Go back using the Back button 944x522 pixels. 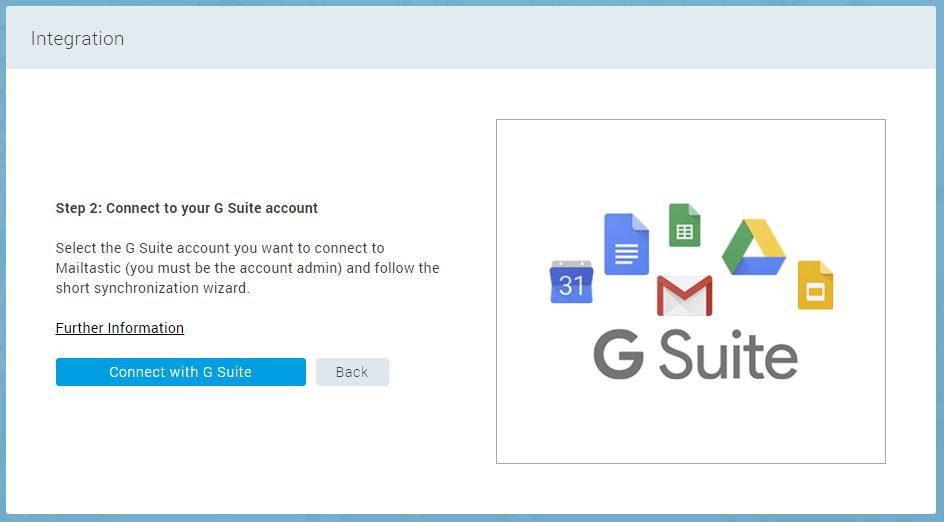coord(352,372)
